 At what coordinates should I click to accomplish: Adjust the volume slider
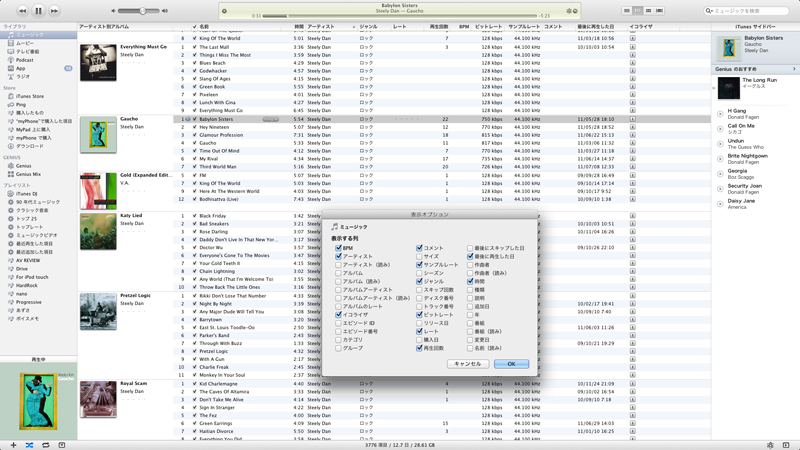click(x=142, y=11)
